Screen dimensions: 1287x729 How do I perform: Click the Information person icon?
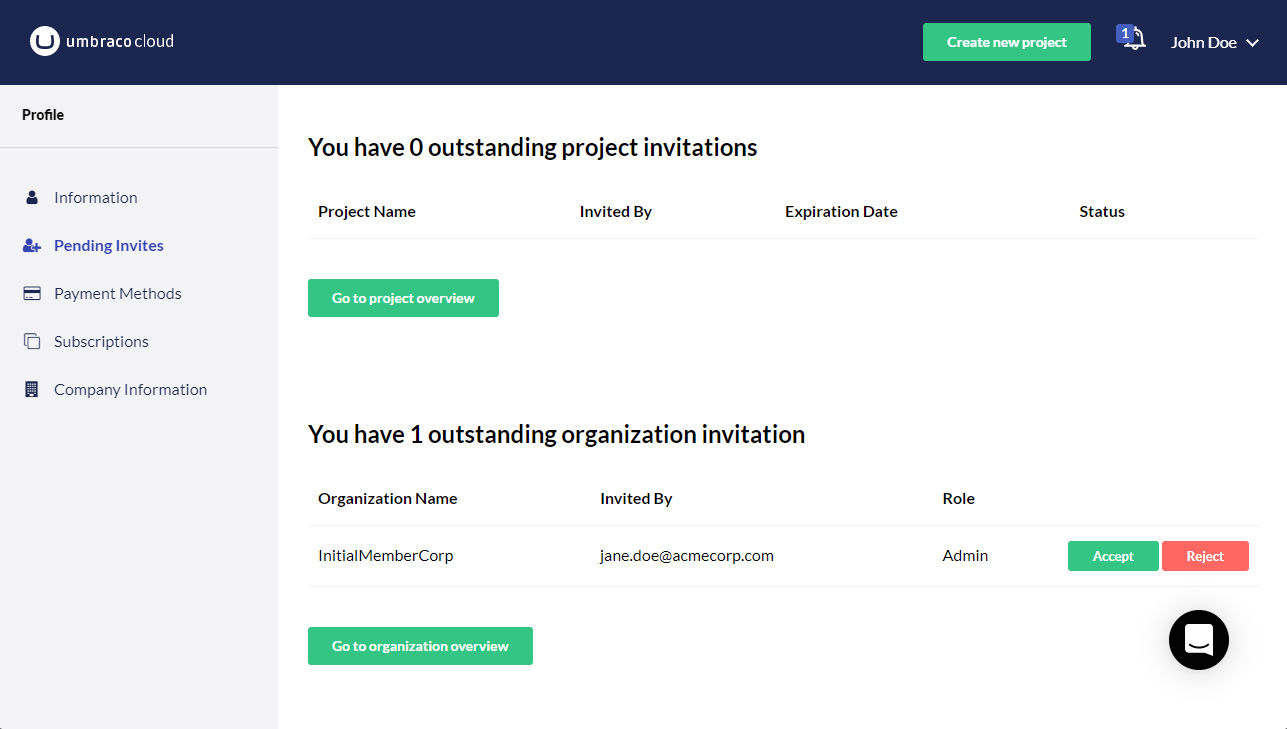point(31,197)
